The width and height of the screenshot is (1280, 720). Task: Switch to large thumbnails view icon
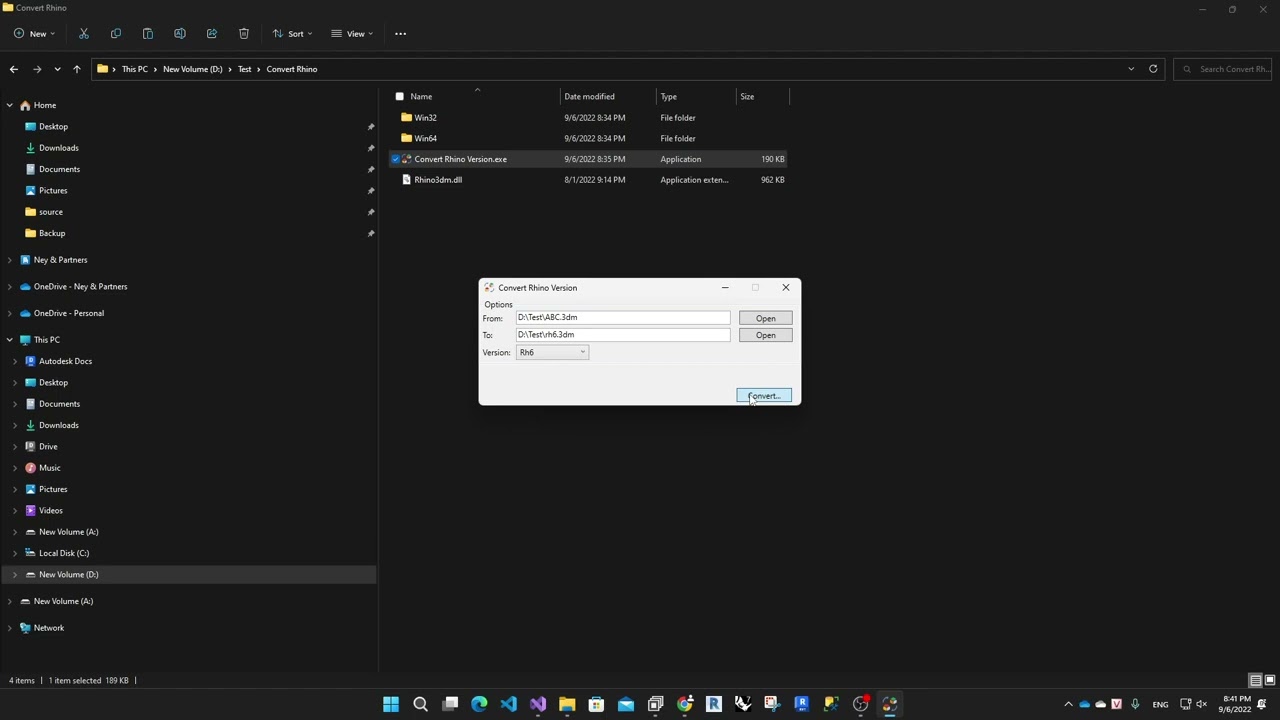click(1271, 681)
